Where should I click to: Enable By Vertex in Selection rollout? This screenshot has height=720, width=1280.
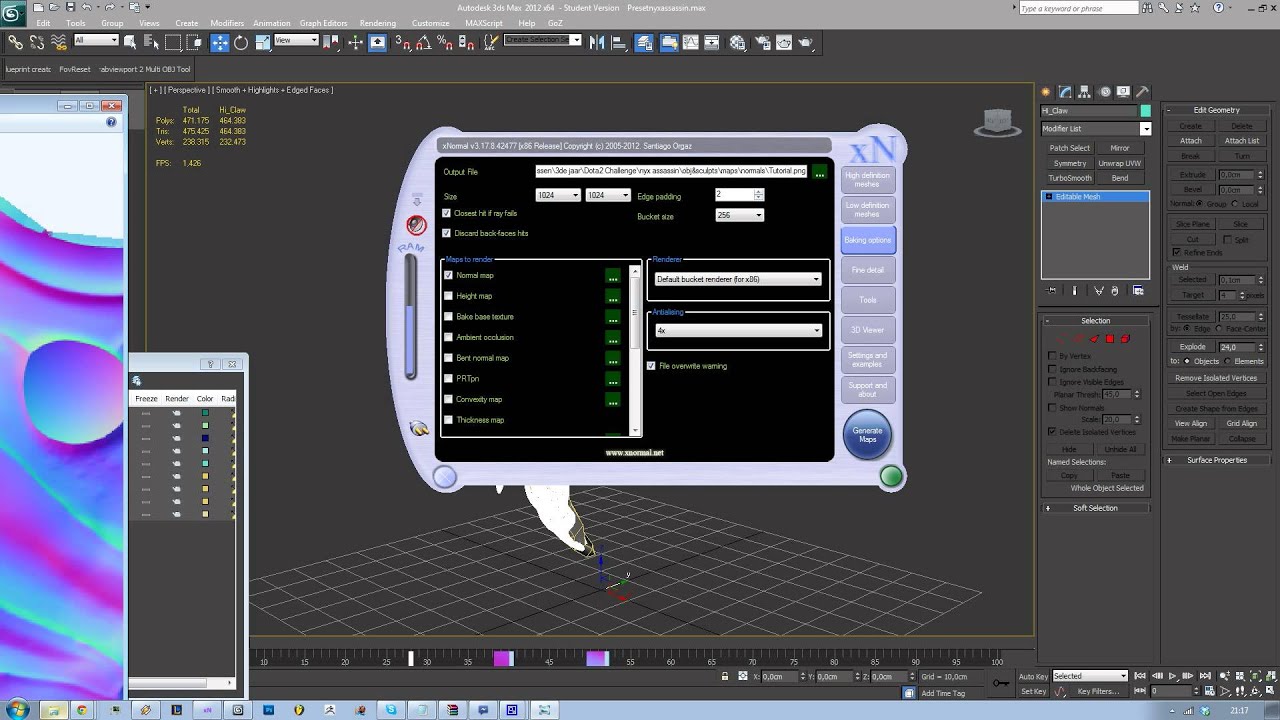1051,356
